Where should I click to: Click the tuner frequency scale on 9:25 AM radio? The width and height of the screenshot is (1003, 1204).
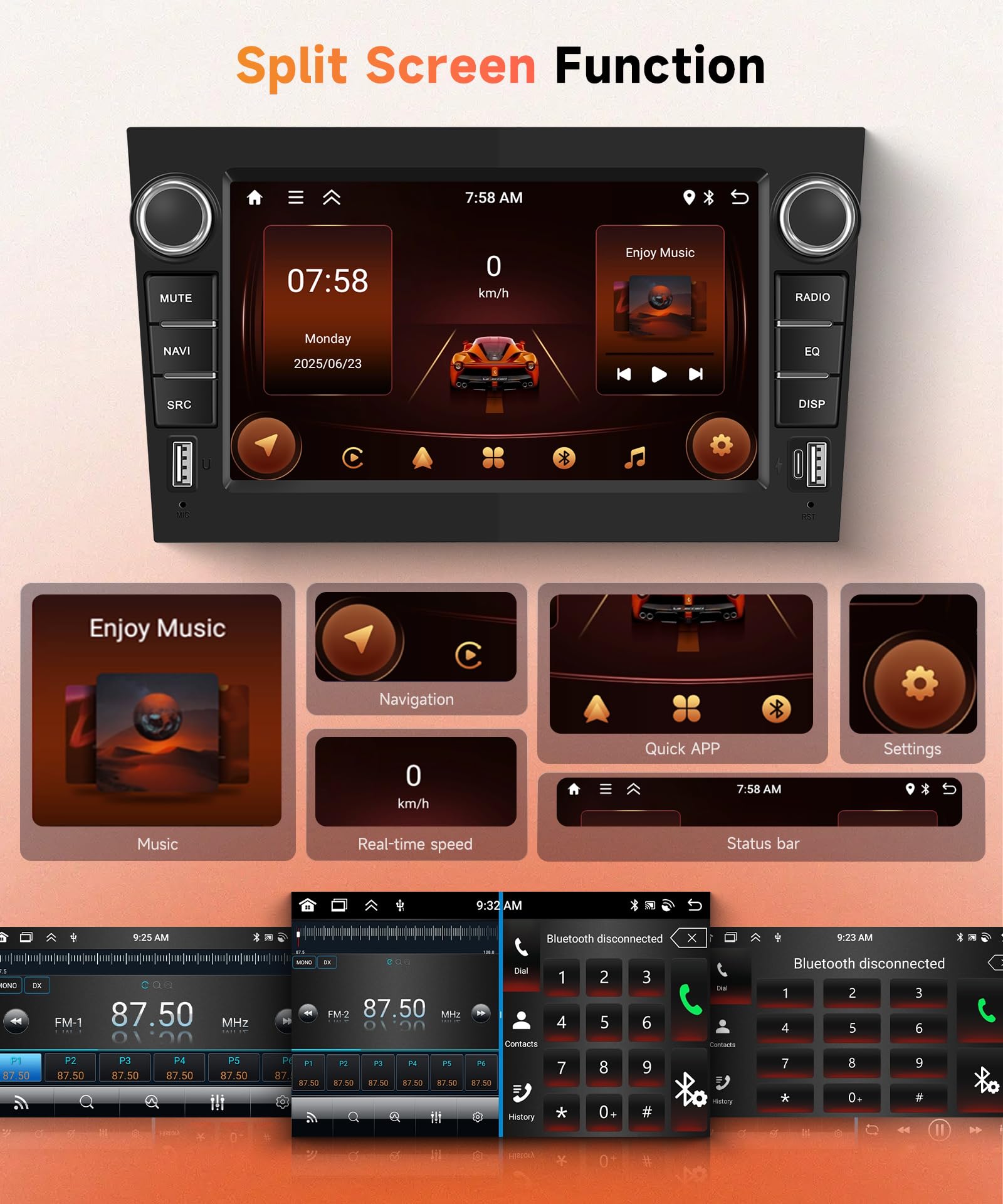144,961
